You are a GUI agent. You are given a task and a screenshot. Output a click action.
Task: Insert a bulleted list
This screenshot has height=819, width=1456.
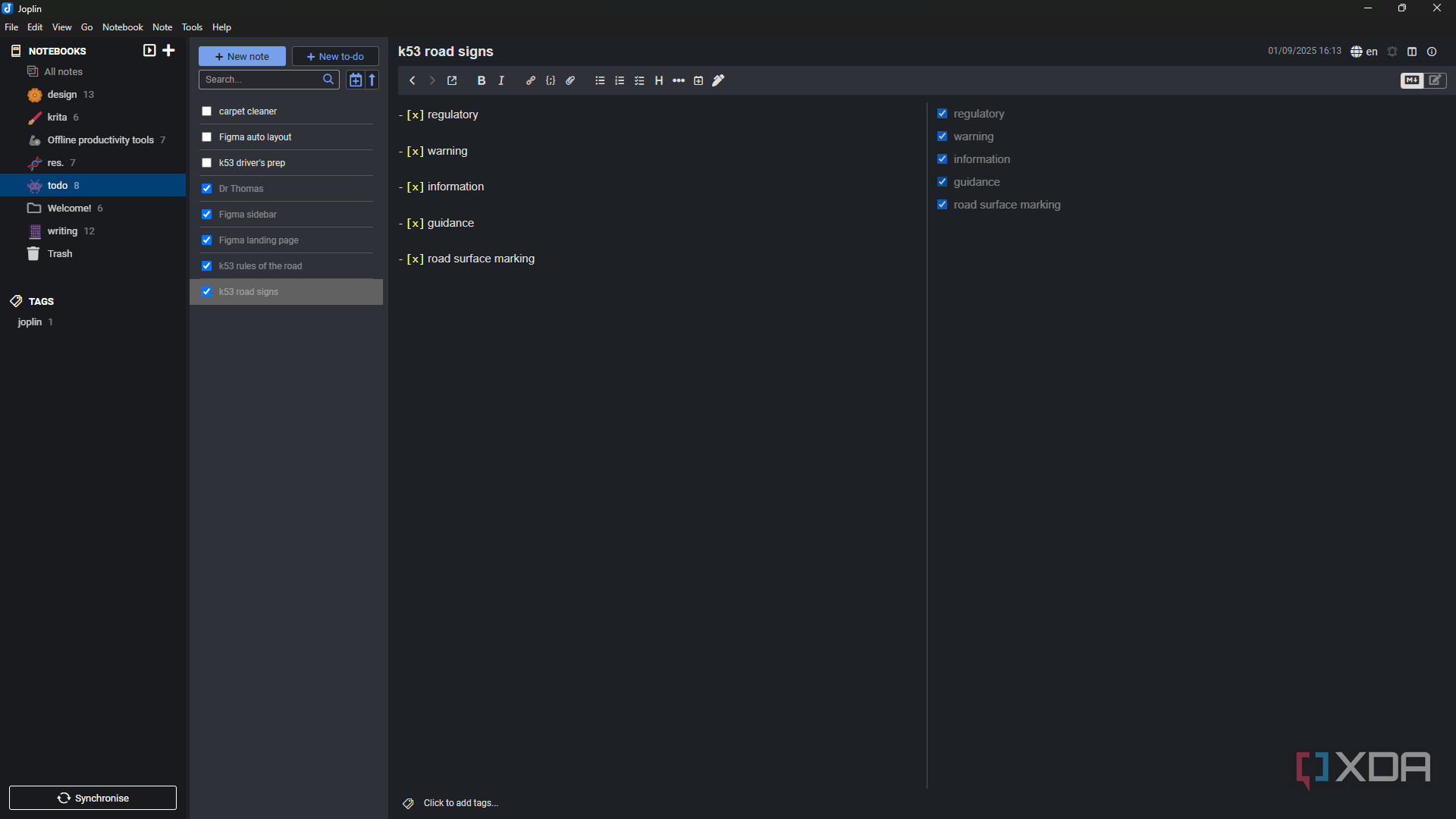[600, 80]
